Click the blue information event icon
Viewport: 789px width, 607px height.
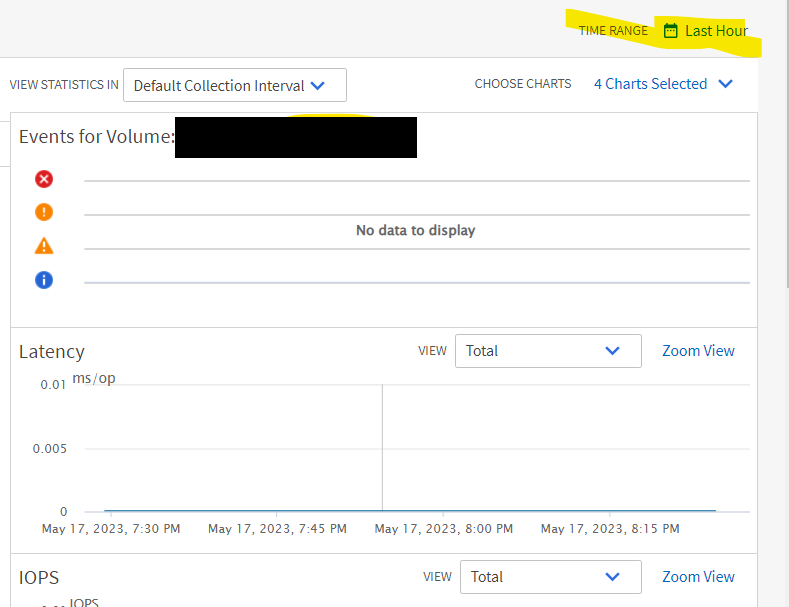pyautogui.click(x=44, y=280)
